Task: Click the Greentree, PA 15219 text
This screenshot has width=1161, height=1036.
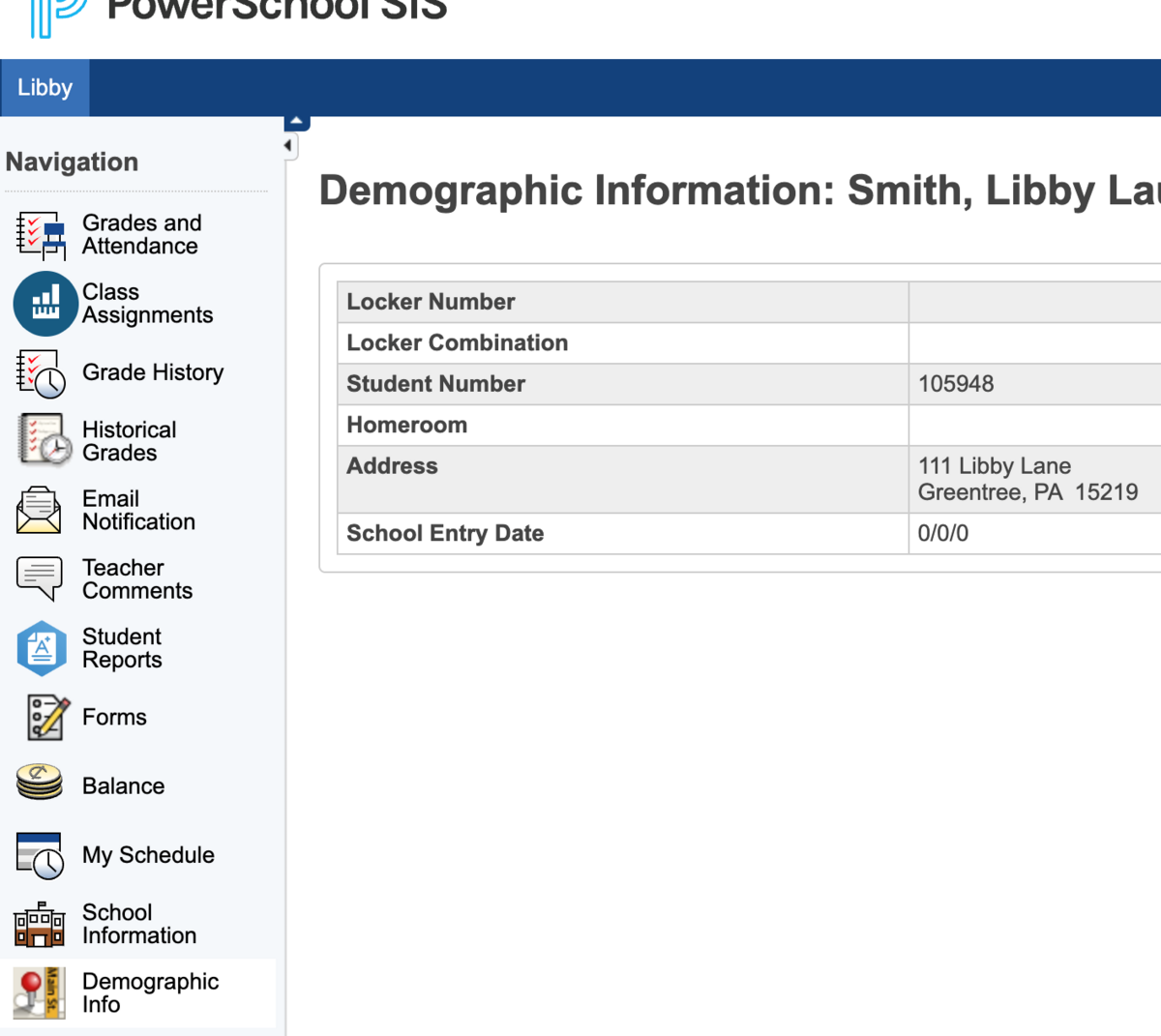Action: click(x=1027, y=492)
